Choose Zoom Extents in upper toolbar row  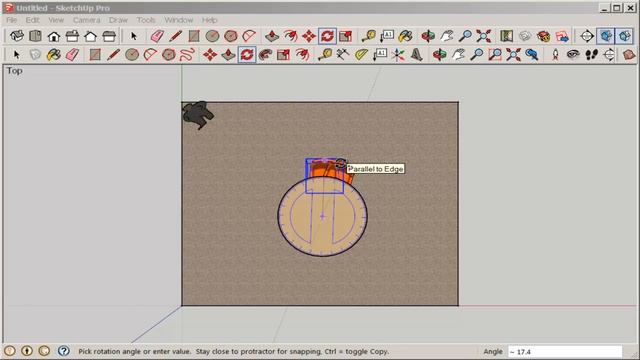[484, 36]
